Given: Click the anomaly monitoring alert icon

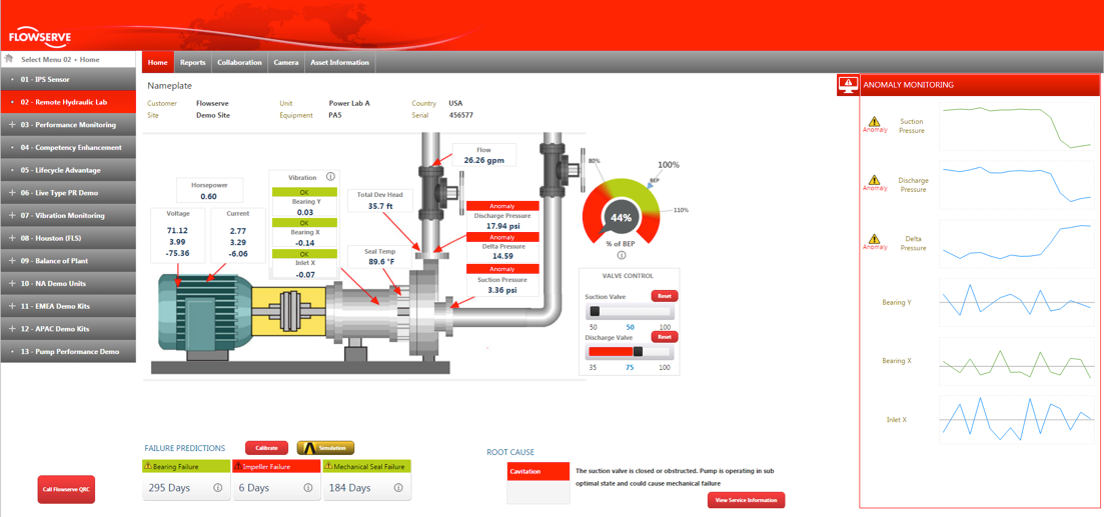Looking at the screenshot, I should tap(848, 85).
